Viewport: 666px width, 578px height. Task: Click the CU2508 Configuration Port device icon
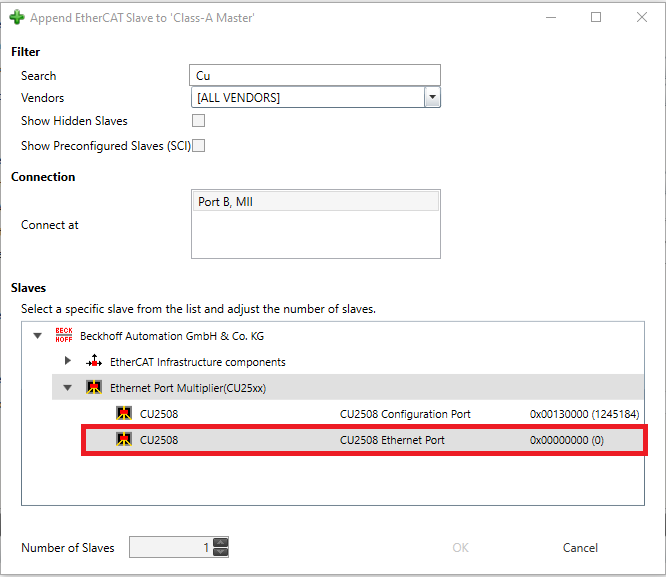click(124, 413)
